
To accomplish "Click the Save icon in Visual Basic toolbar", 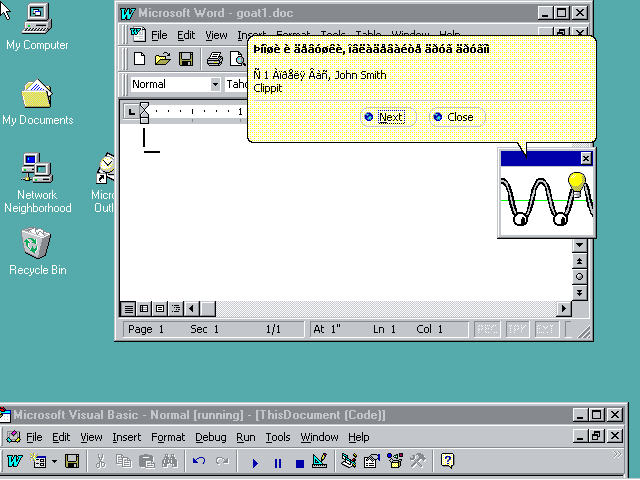I will click(x=72, y=461).
